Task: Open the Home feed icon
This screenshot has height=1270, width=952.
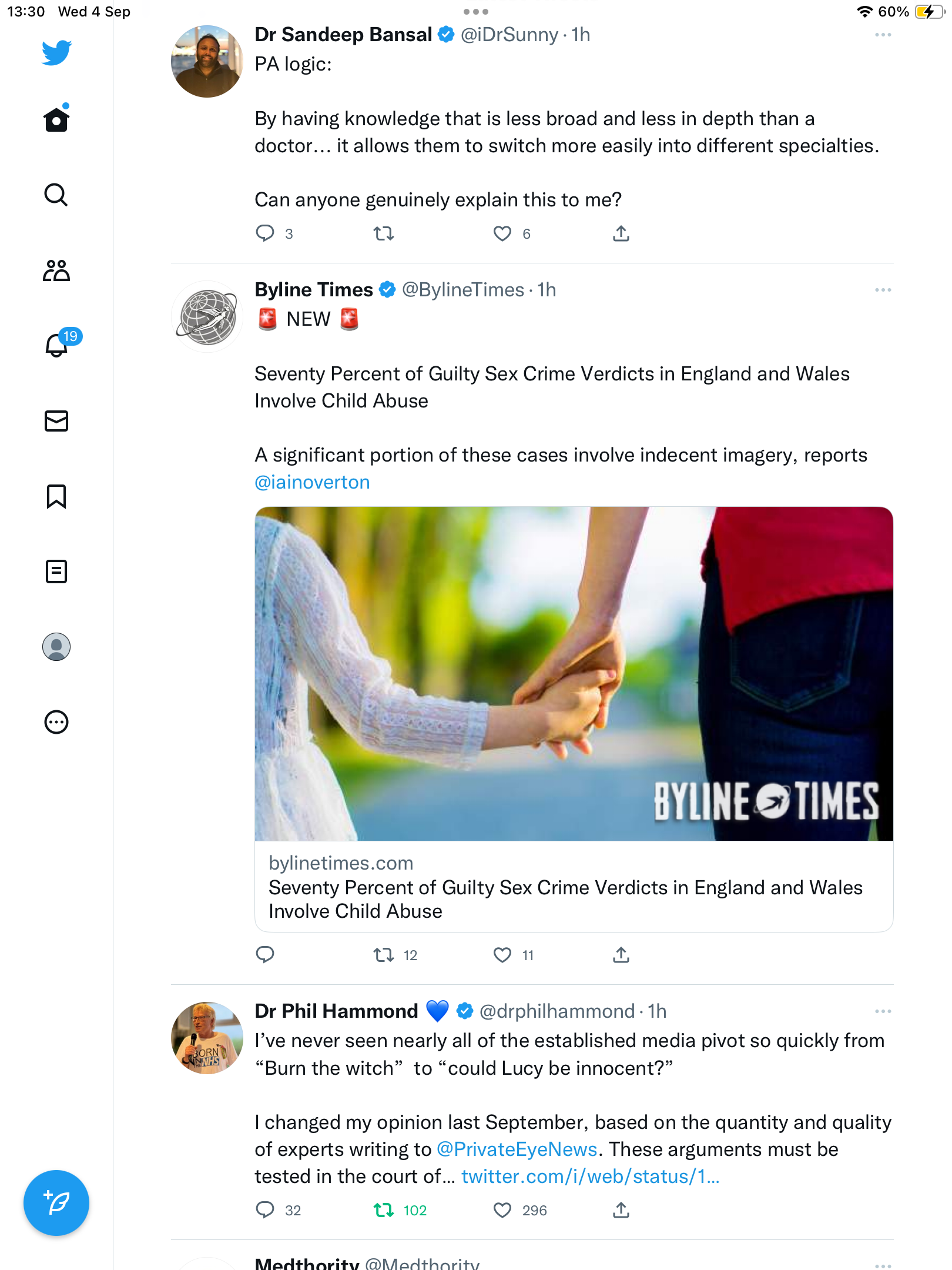Action: [56, 119]
